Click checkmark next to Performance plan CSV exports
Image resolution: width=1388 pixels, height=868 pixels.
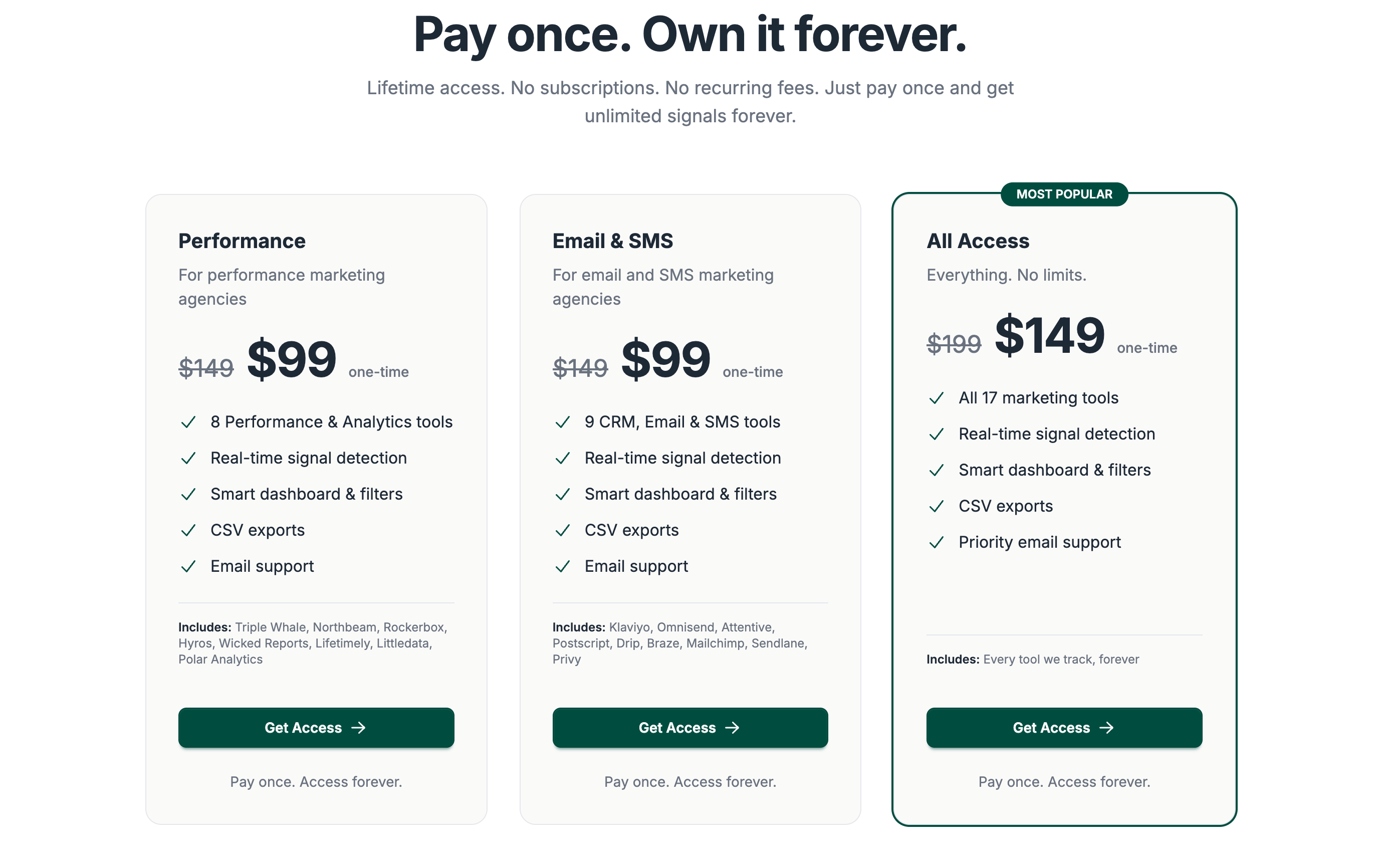[188, 530]
